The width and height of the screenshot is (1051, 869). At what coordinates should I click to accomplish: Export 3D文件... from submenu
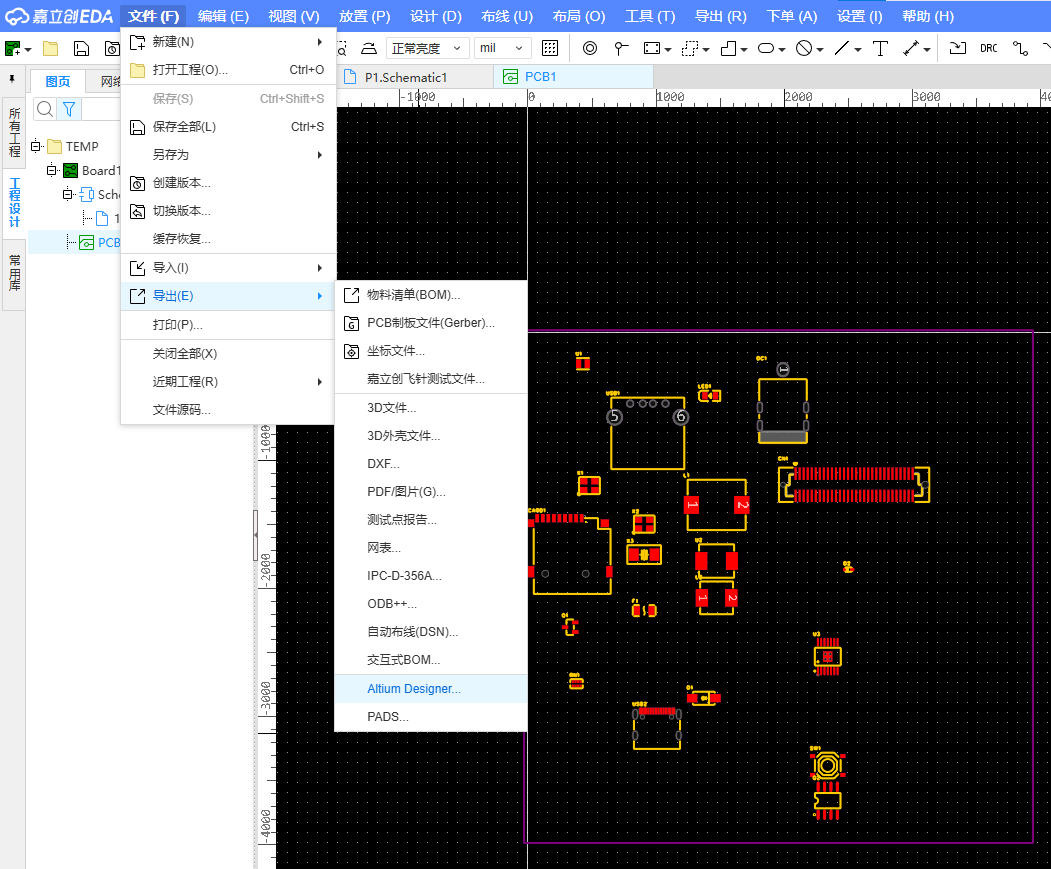tap(431, 408)
